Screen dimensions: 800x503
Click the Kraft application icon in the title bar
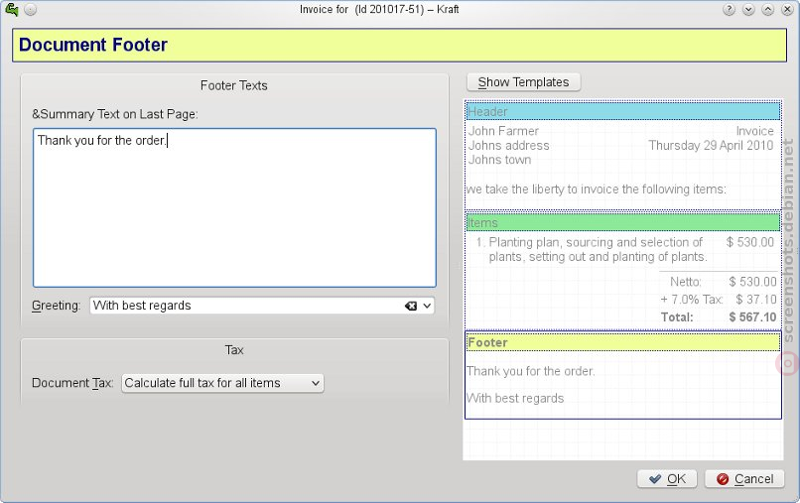[11, 9]
